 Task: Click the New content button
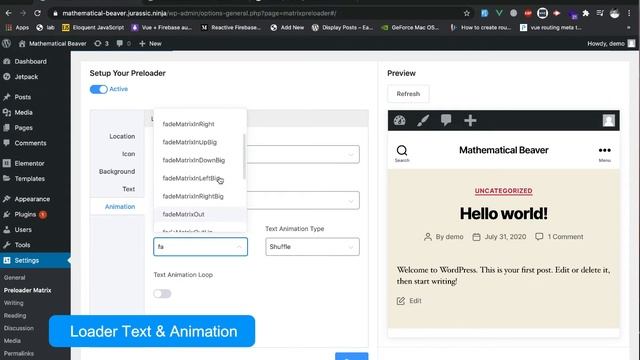(x=150, y=43)
